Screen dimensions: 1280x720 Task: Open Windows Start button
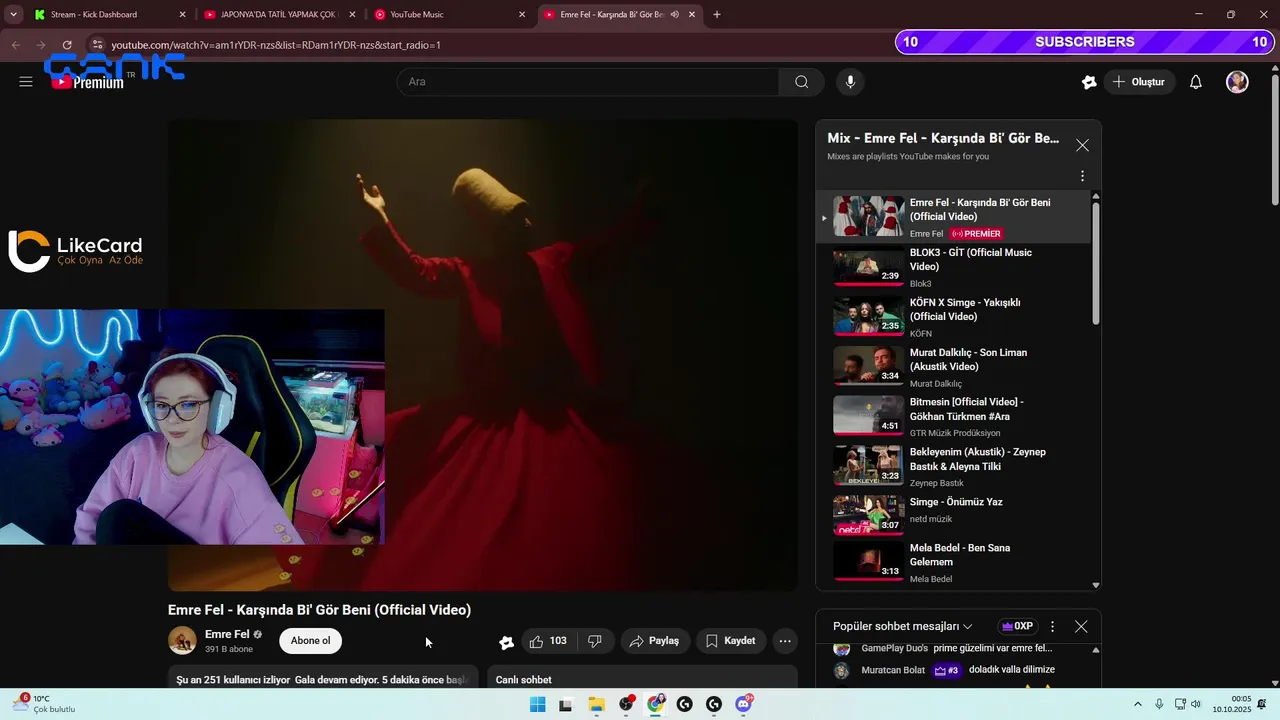(537, 705)
